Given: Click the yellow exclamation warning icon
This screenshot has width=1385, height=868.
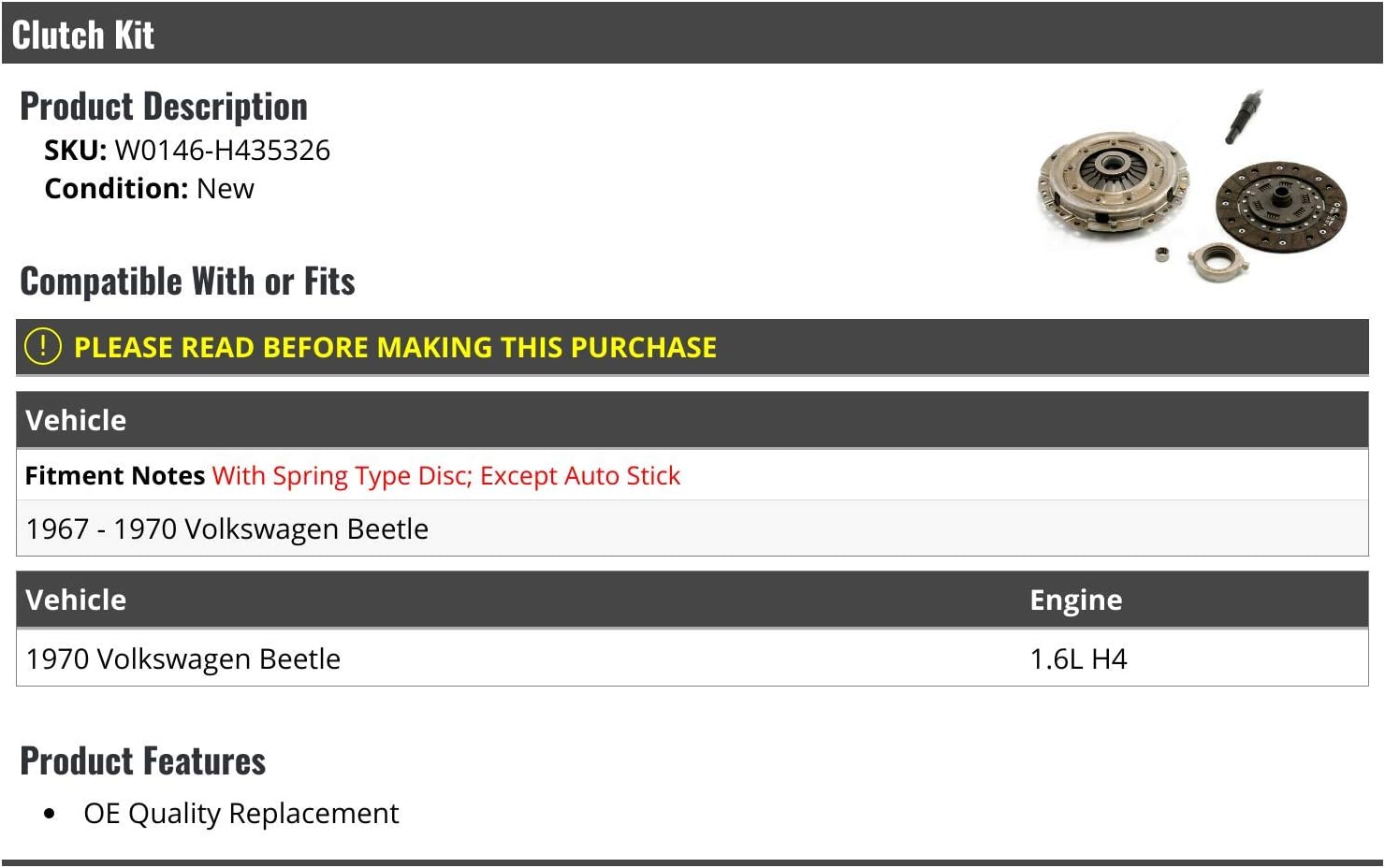Looking at the screenshot, I should coord(43,346).
